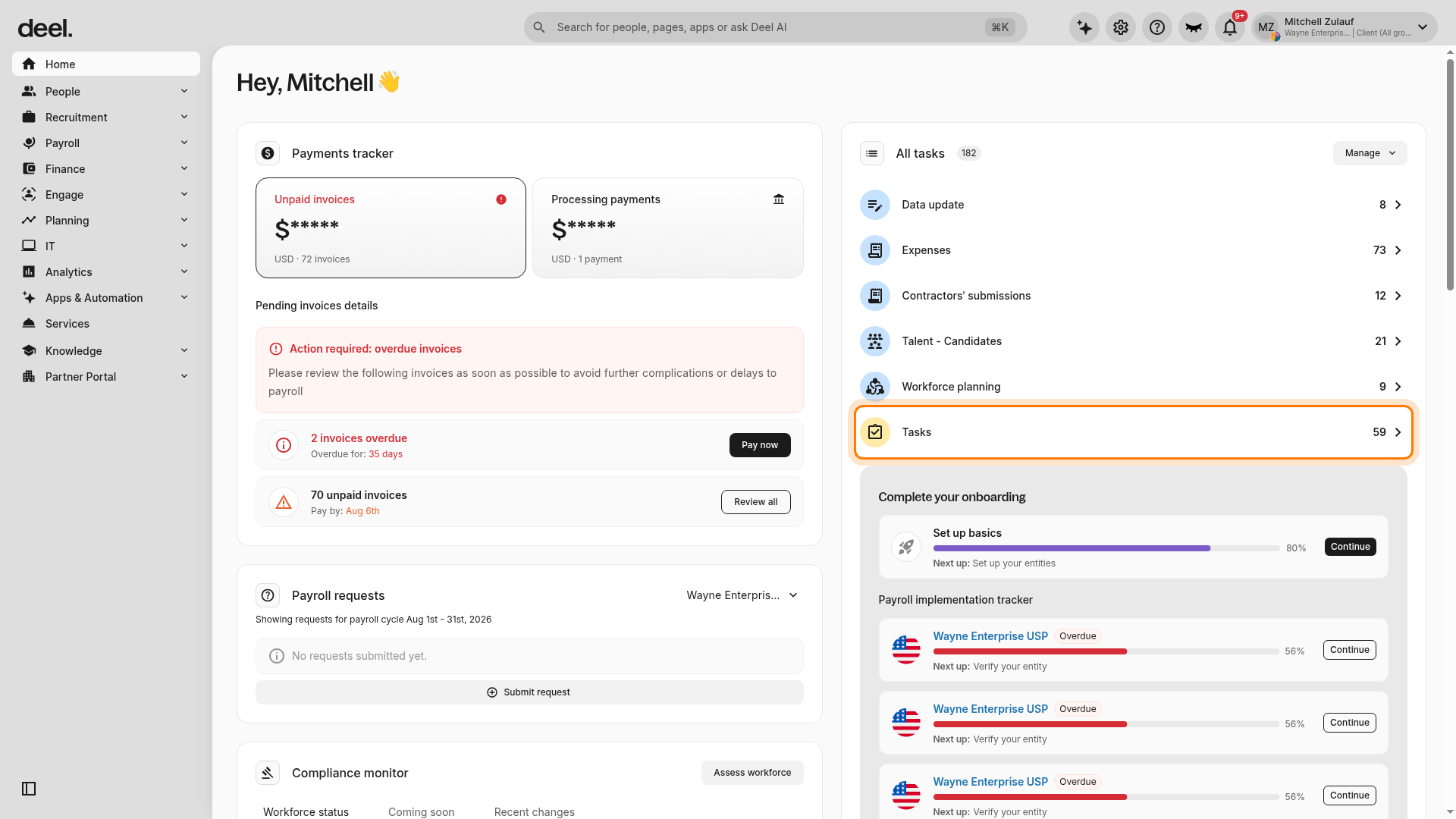Screen dimensions: 1456x819
Task: Continue Set up basics onboarding
Action: (x=1350, y=547)
